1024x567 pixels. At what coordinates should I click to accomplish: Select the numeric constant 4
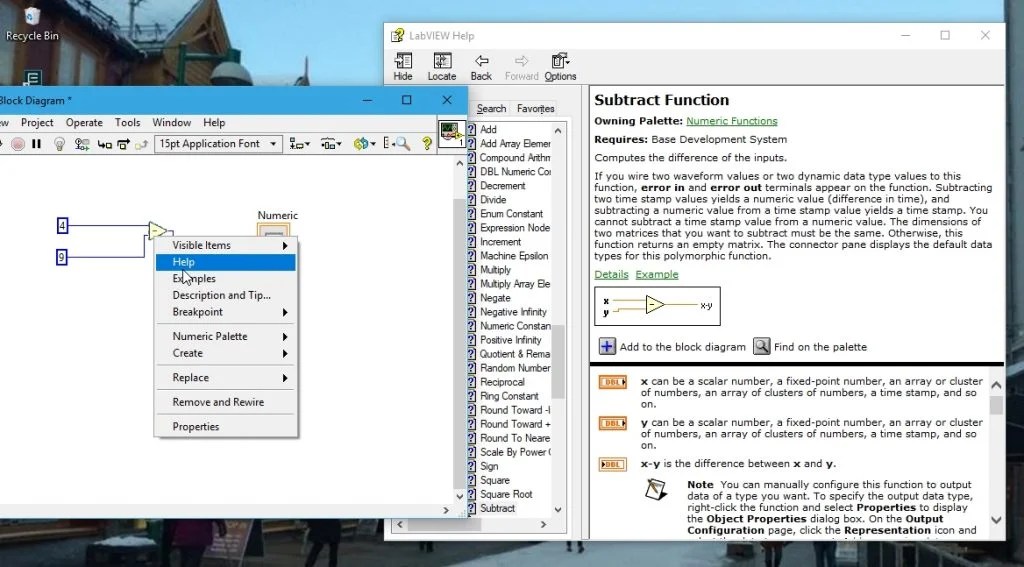pyautogui.click(x=62, y=226)
